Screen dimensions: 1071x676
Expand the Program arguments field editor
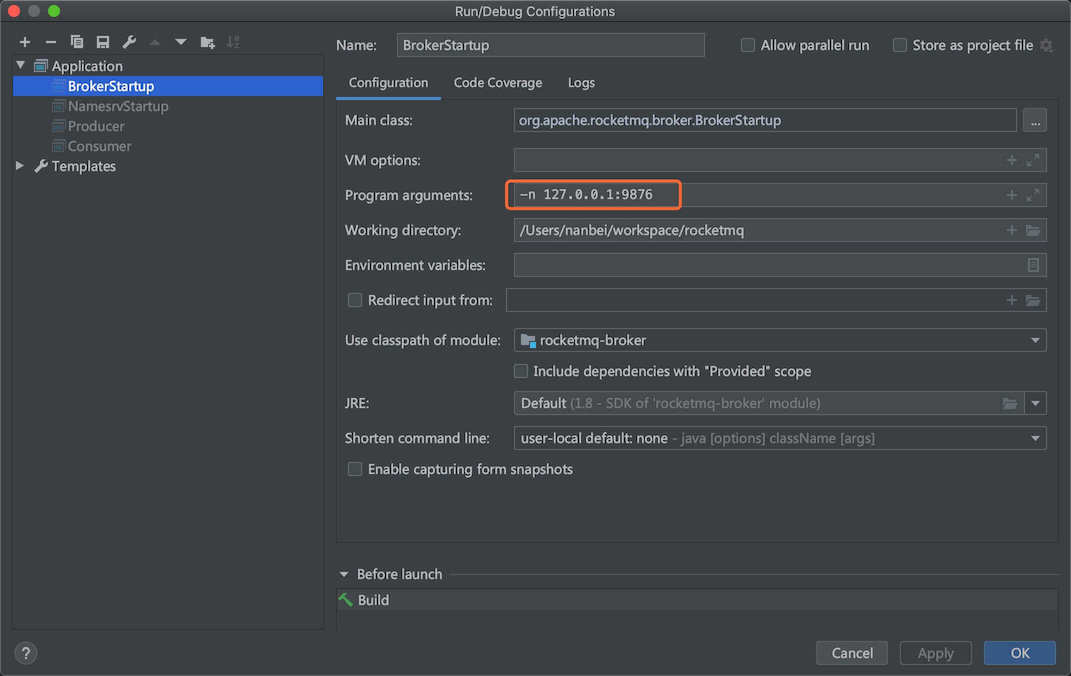pos(1033,195)
